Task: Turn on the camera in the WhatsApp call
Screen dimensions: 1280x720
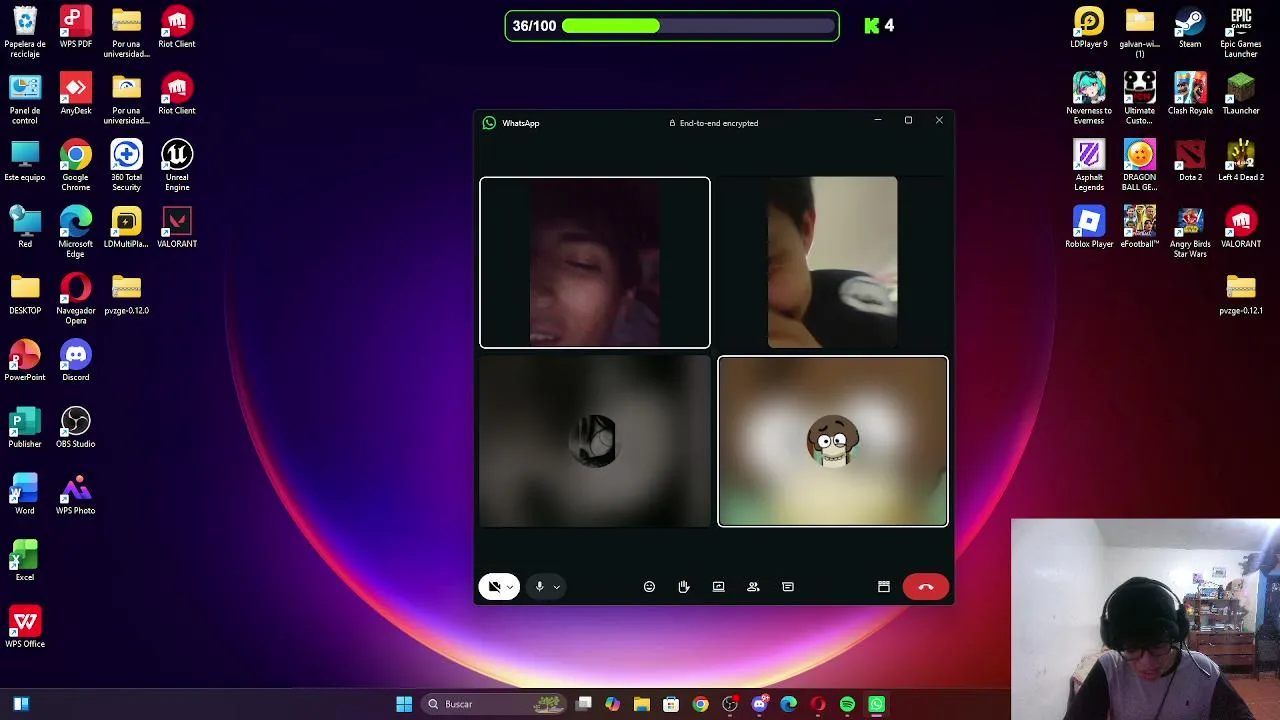Action: [x=494, y=587]
